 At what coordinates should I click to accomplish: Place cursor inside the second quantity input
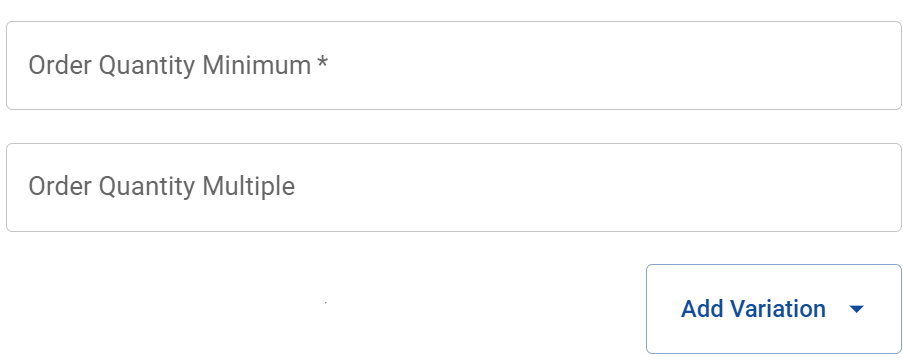(454, 188)
